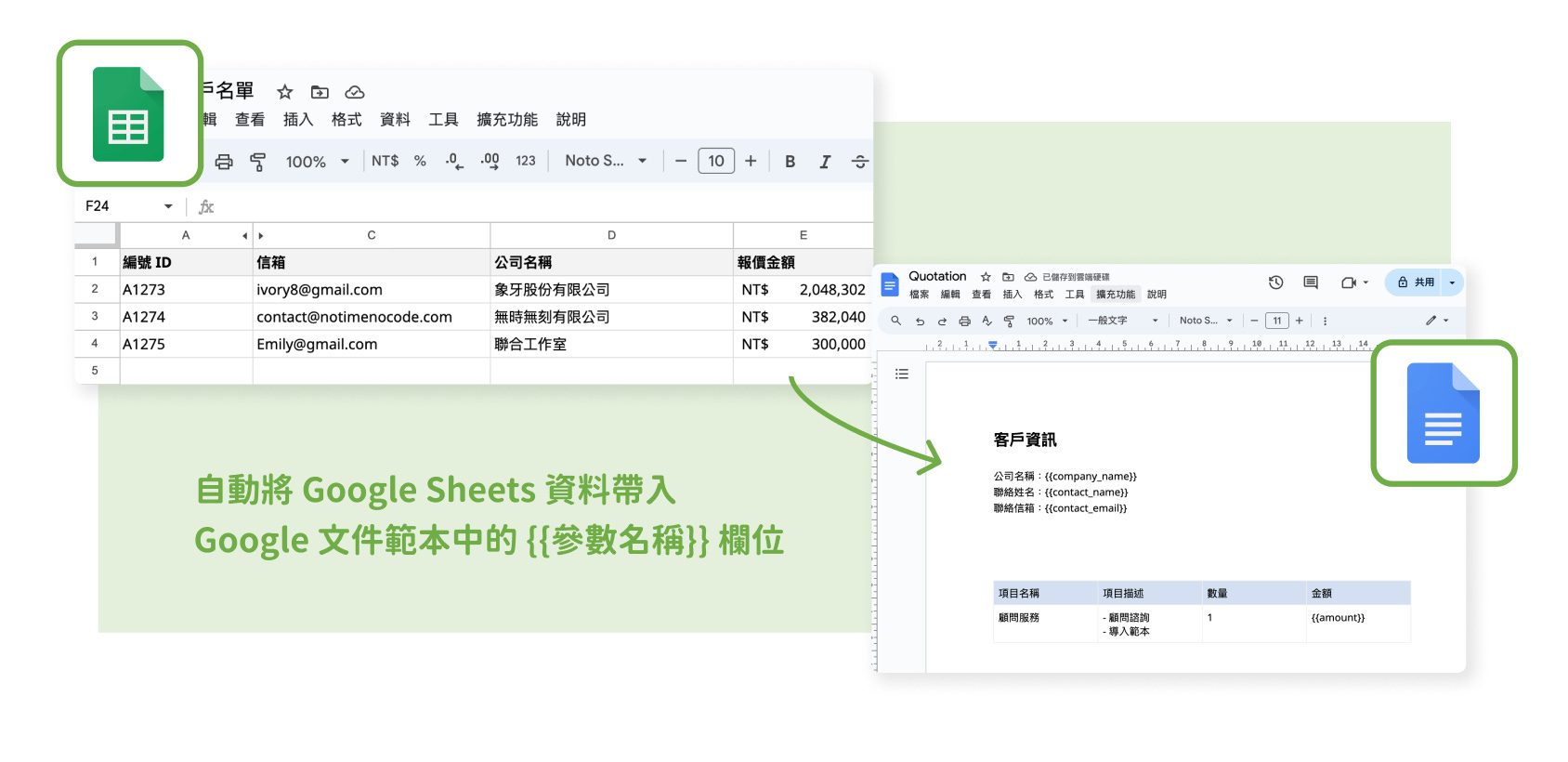Select cell 象牙股份有限公司
1568x762 pixels.
pos(611,290)
